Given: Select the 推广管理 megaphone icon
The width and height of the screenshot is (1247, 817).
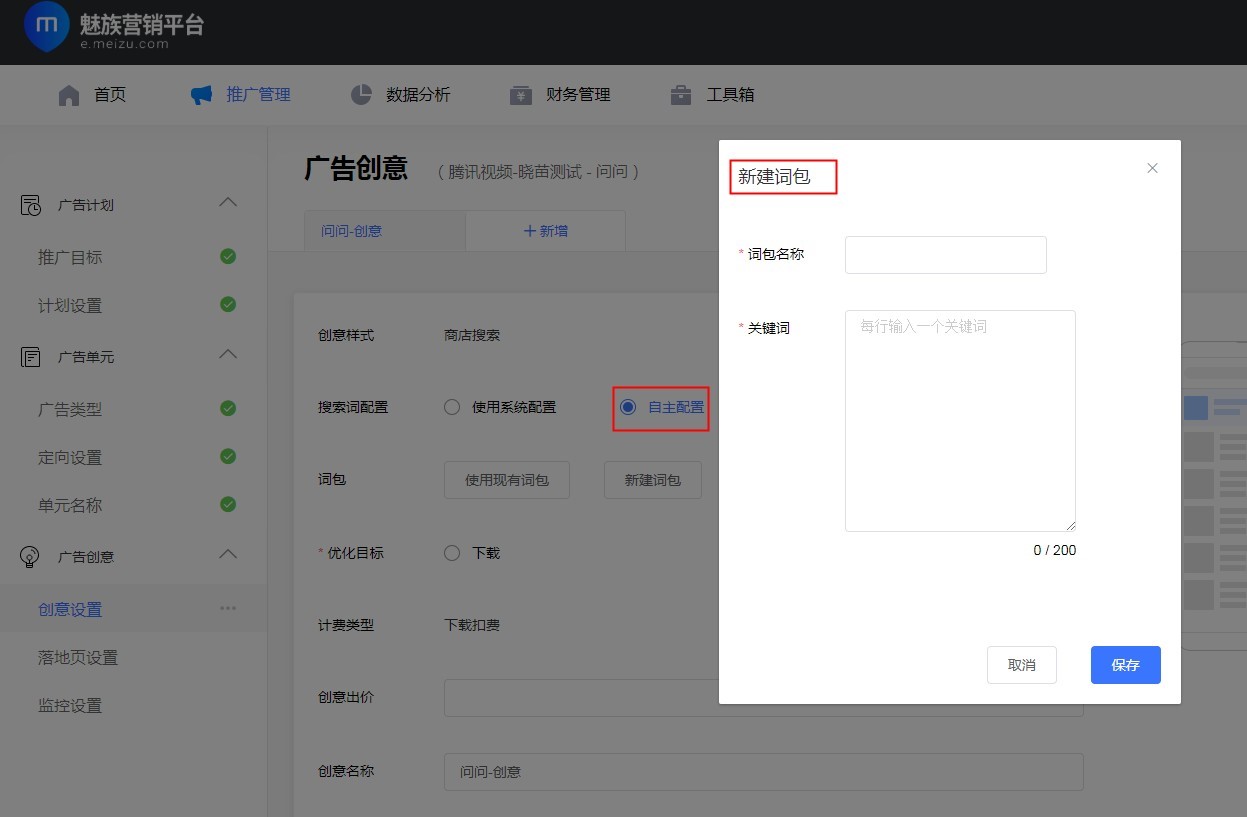Looking at the screenshot, I should click(x=200, y=94).
